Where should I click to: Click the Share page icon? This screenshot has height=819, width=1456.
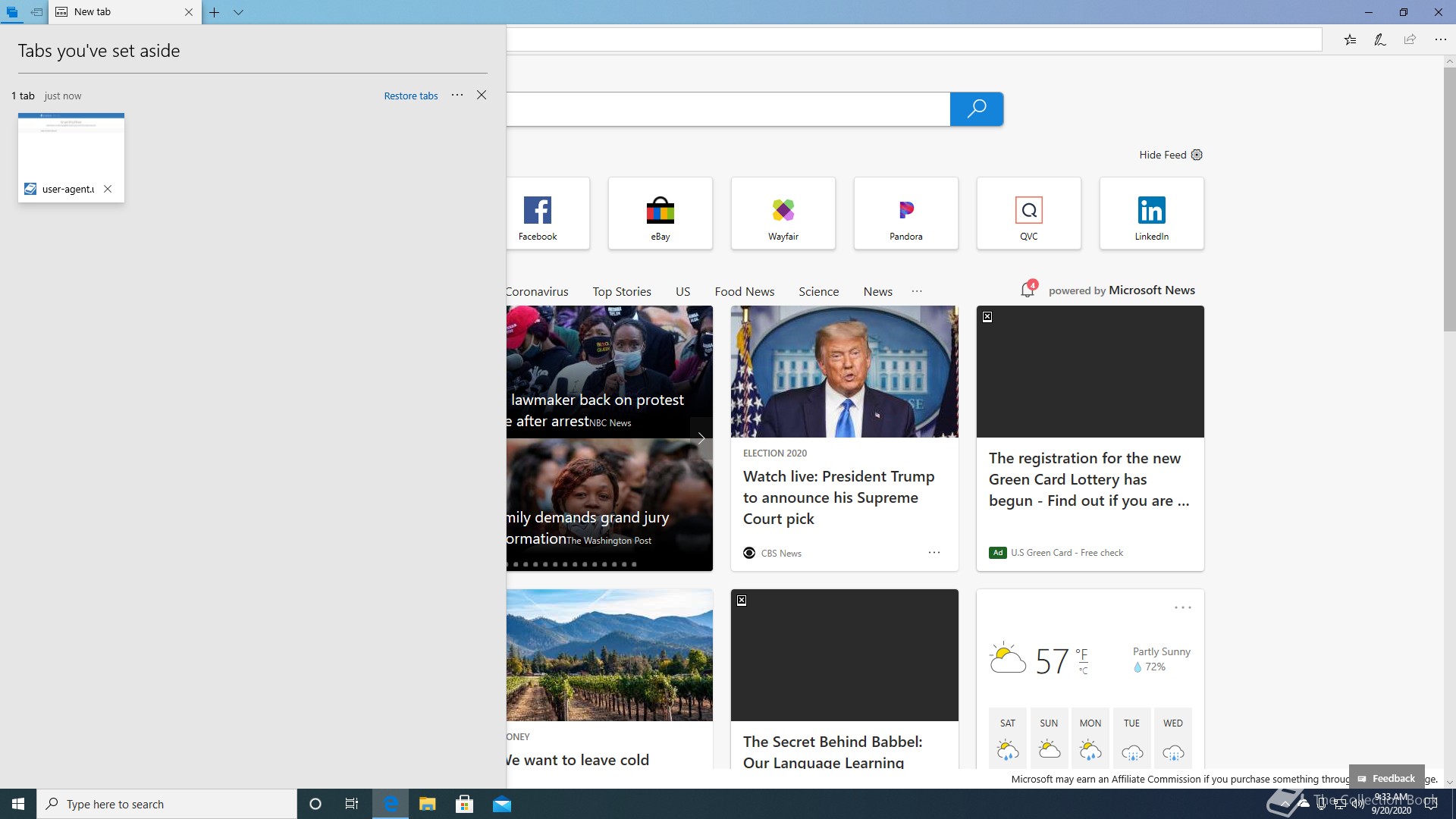click(1410, 39)
